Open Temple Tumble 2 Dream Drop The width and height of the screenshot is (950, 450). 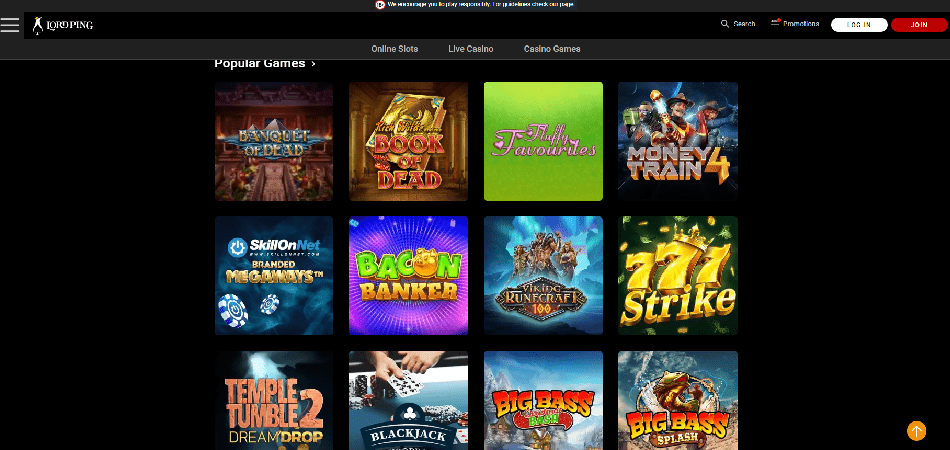(274, 400)
